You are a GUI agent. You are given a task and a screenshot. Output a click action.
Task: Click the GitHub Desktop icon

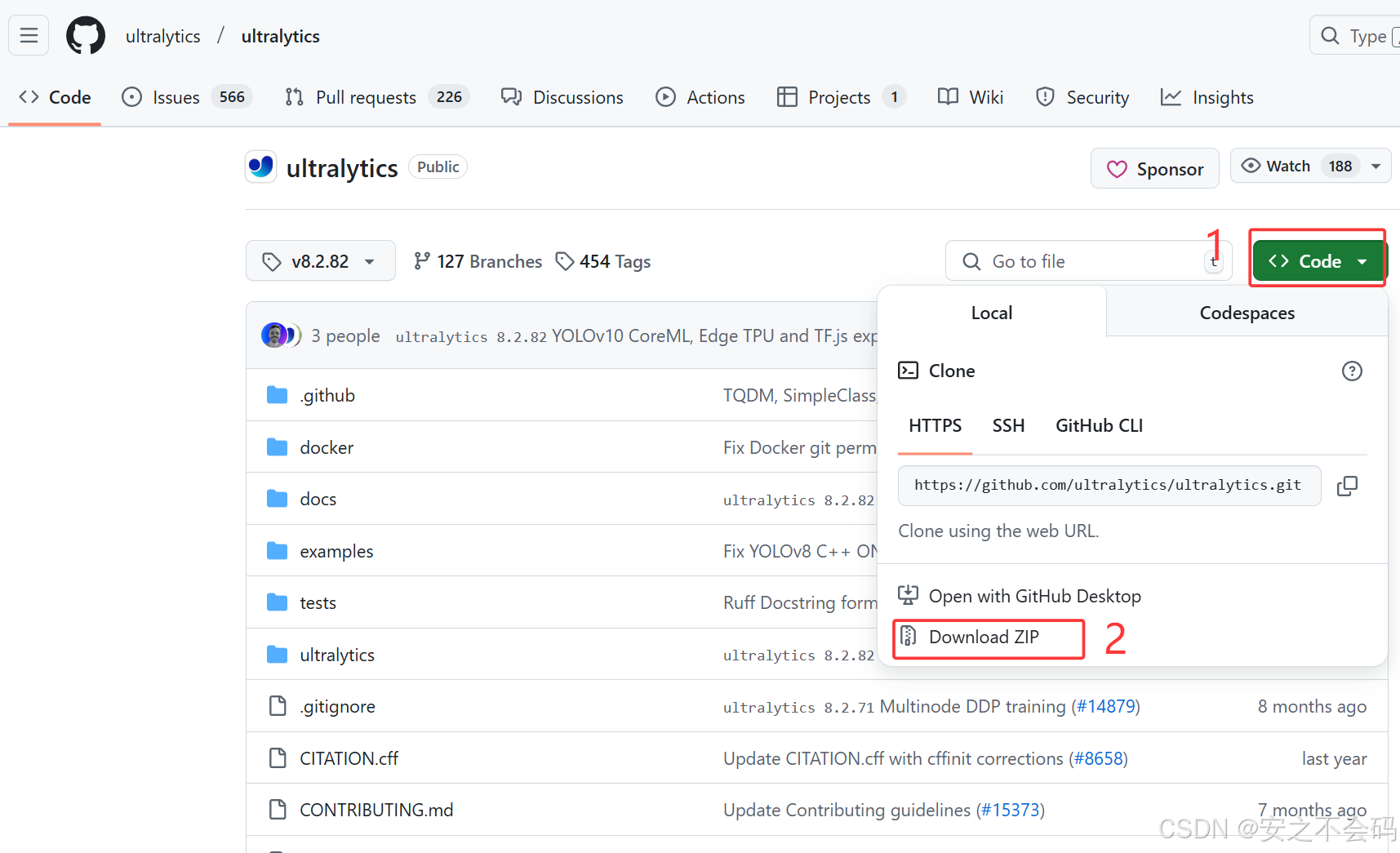(908, 595)
